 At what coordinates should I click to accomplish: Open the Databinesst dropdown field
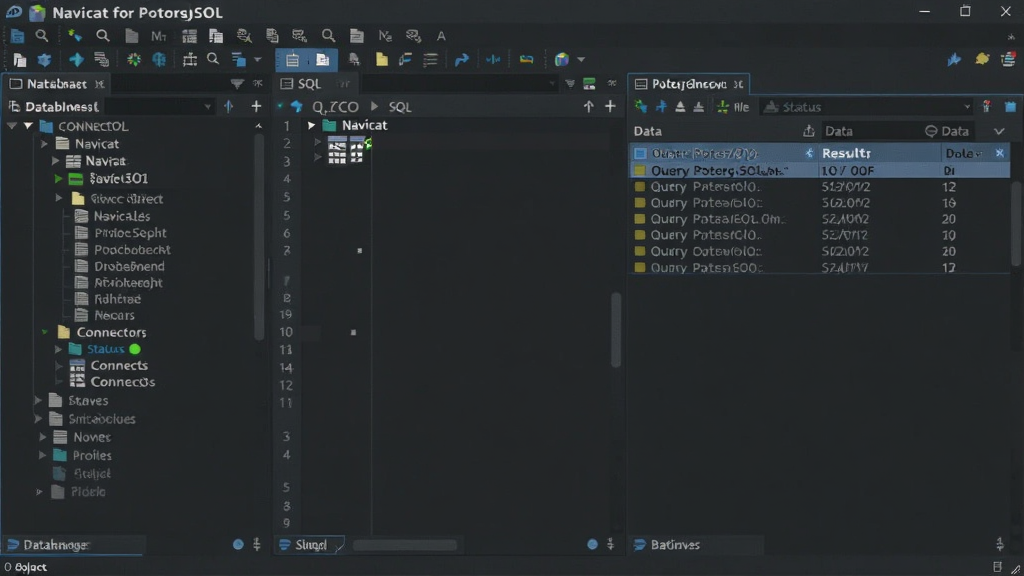click(x=160, y=106)
